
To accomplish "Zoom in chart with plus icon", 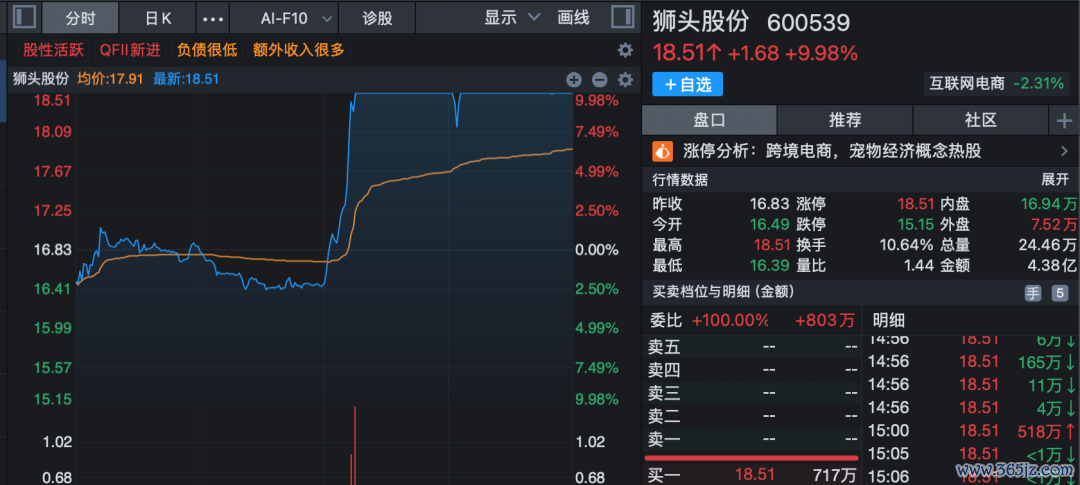I will 574,79.
